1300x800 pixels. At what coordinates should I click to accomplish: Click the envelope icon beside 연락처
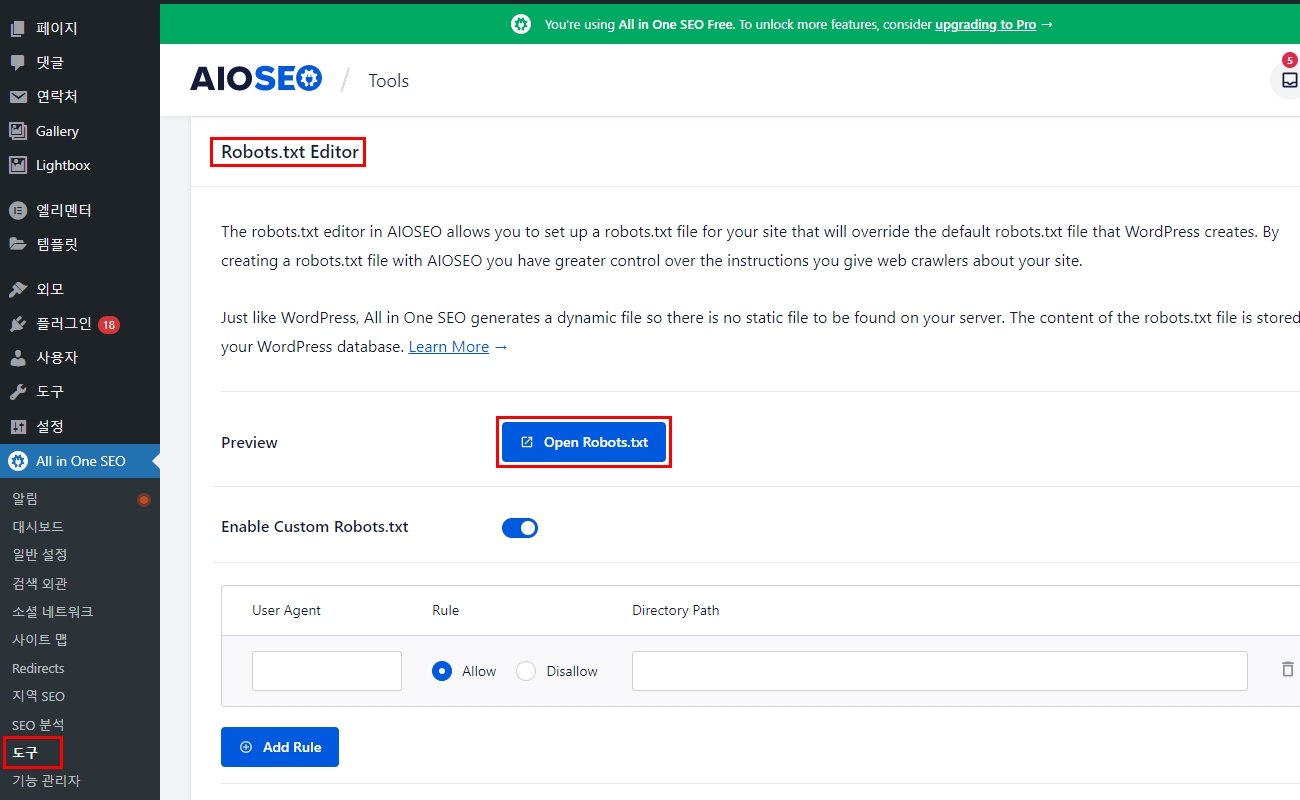click(x=18, y=97)
